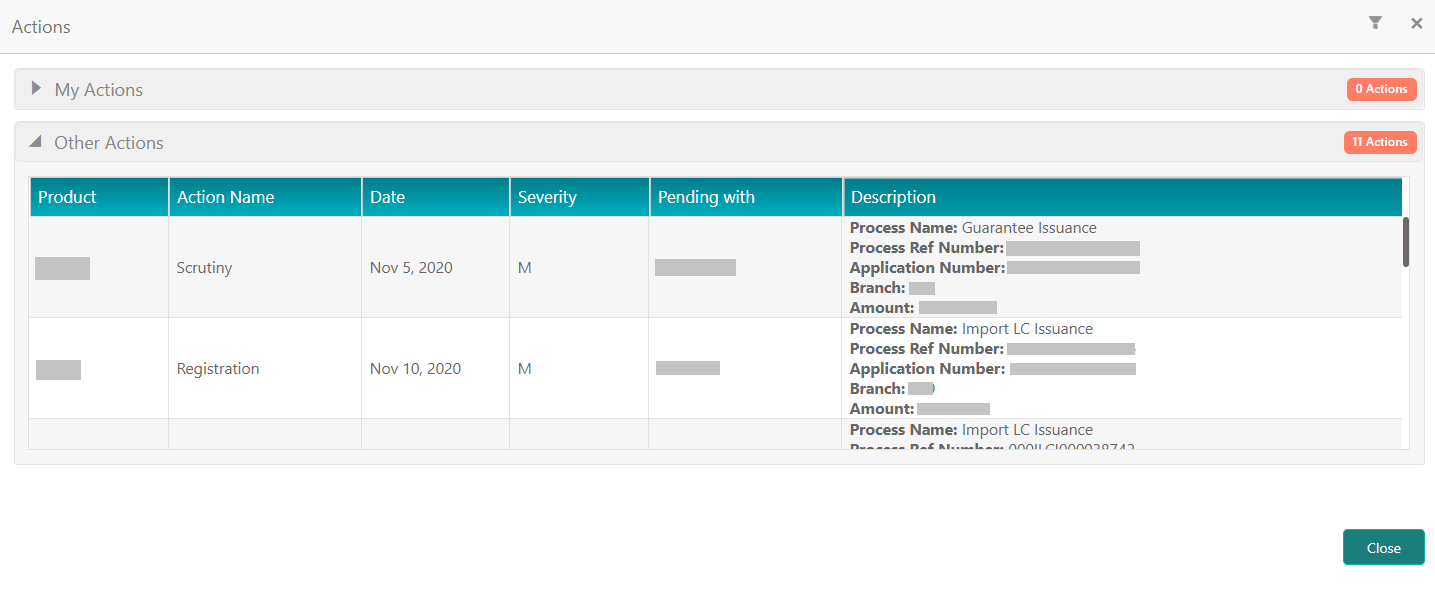Click the Pending with column header
This screenshot has width=1435, height=601.
[746, 197]
